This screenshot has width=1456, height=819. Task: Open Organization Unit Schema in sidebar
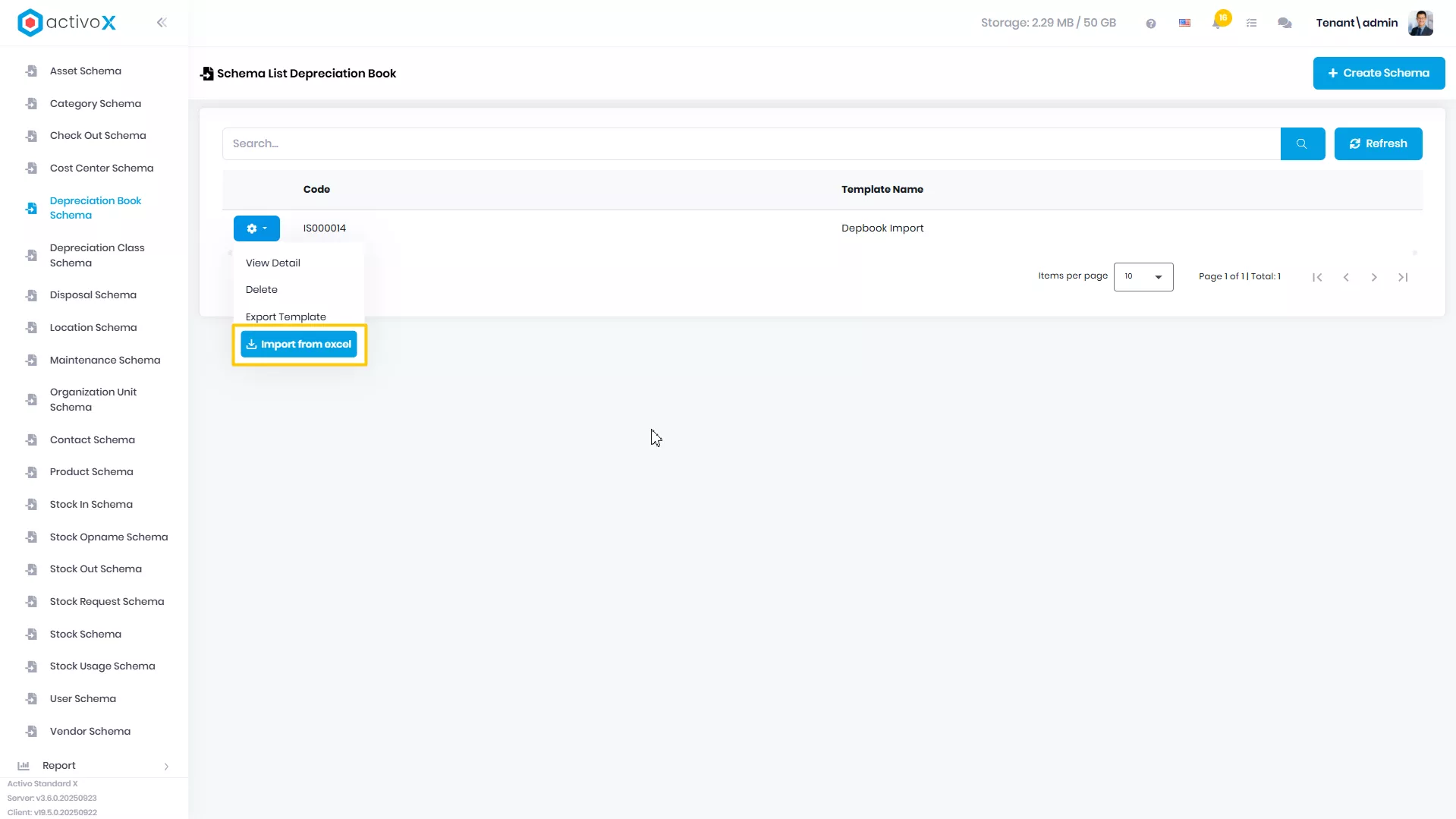pyautogui.click(x=93, y=399)
